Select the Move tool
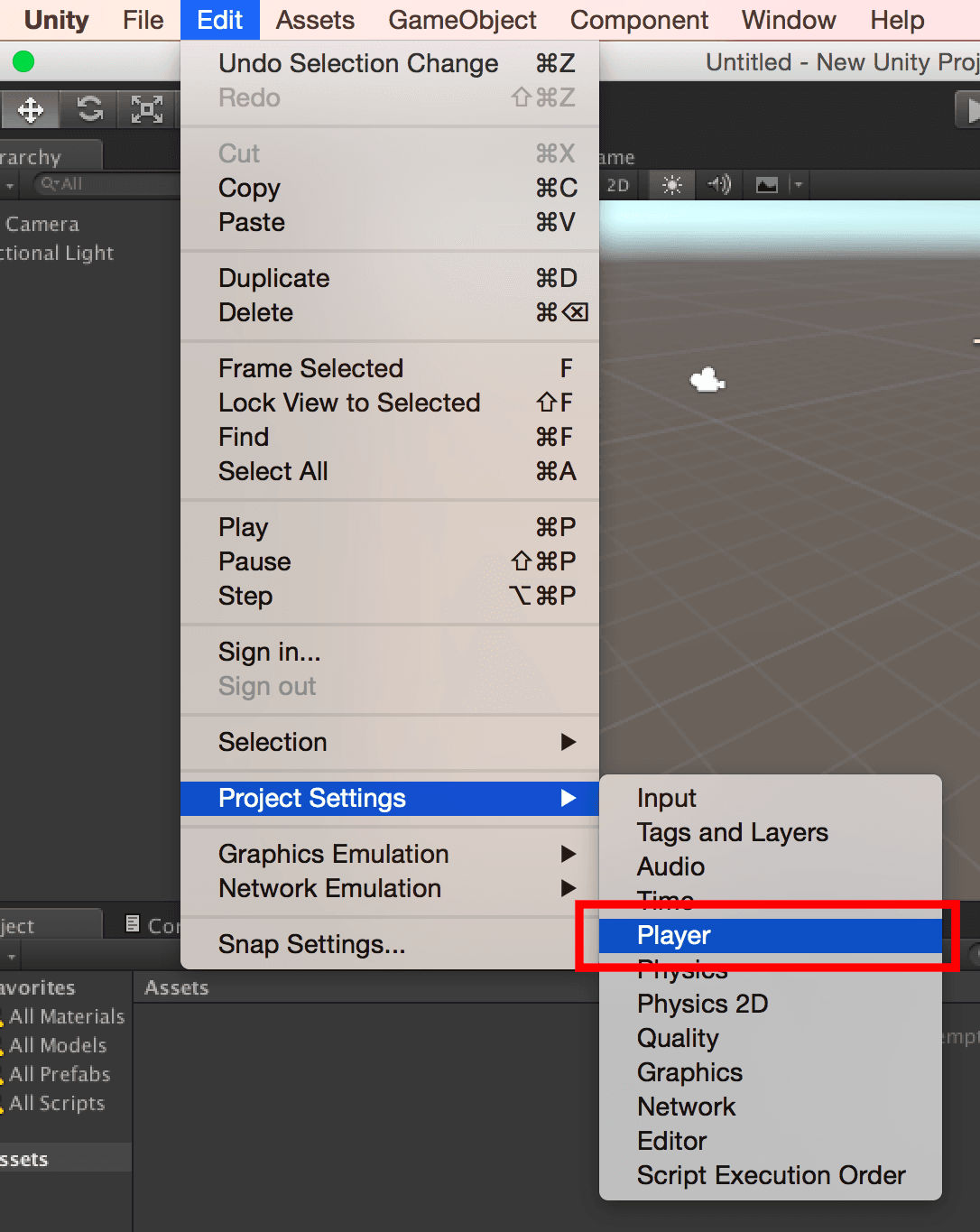Viewport: 980px width, 1232px height. pyautogui.click(x=30, y=109)
